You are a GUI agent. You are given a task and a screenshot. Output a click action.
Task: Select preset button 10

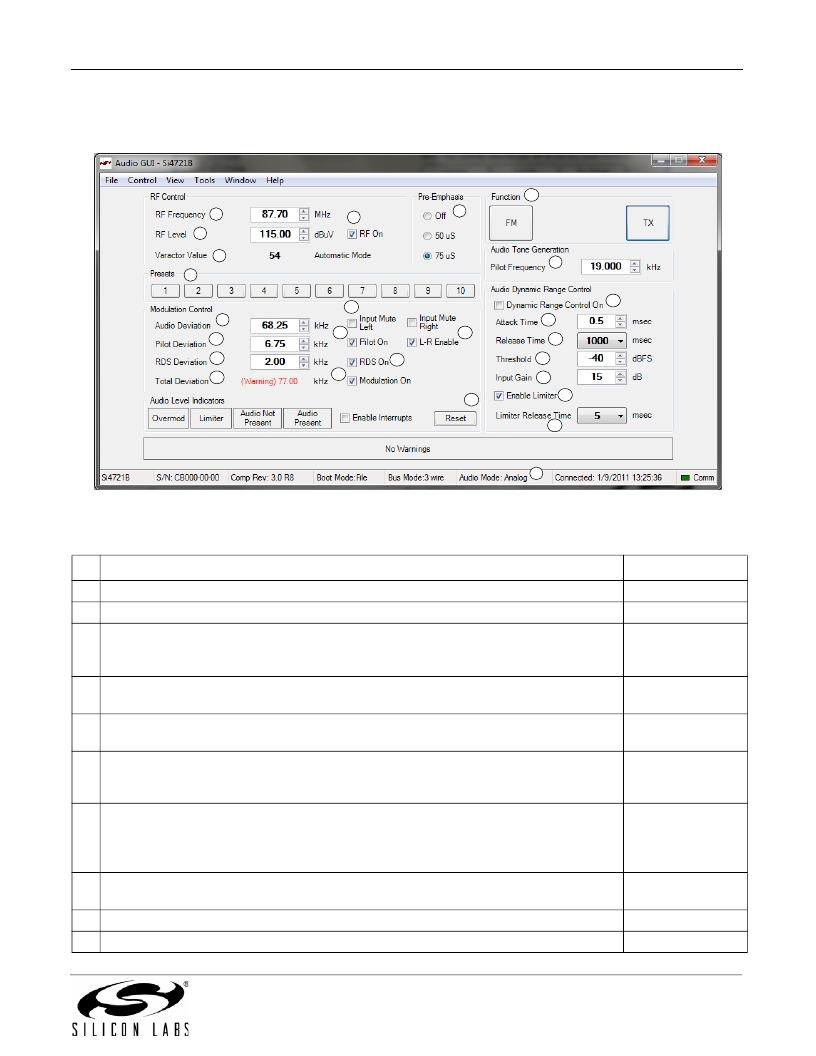[461, 291]
